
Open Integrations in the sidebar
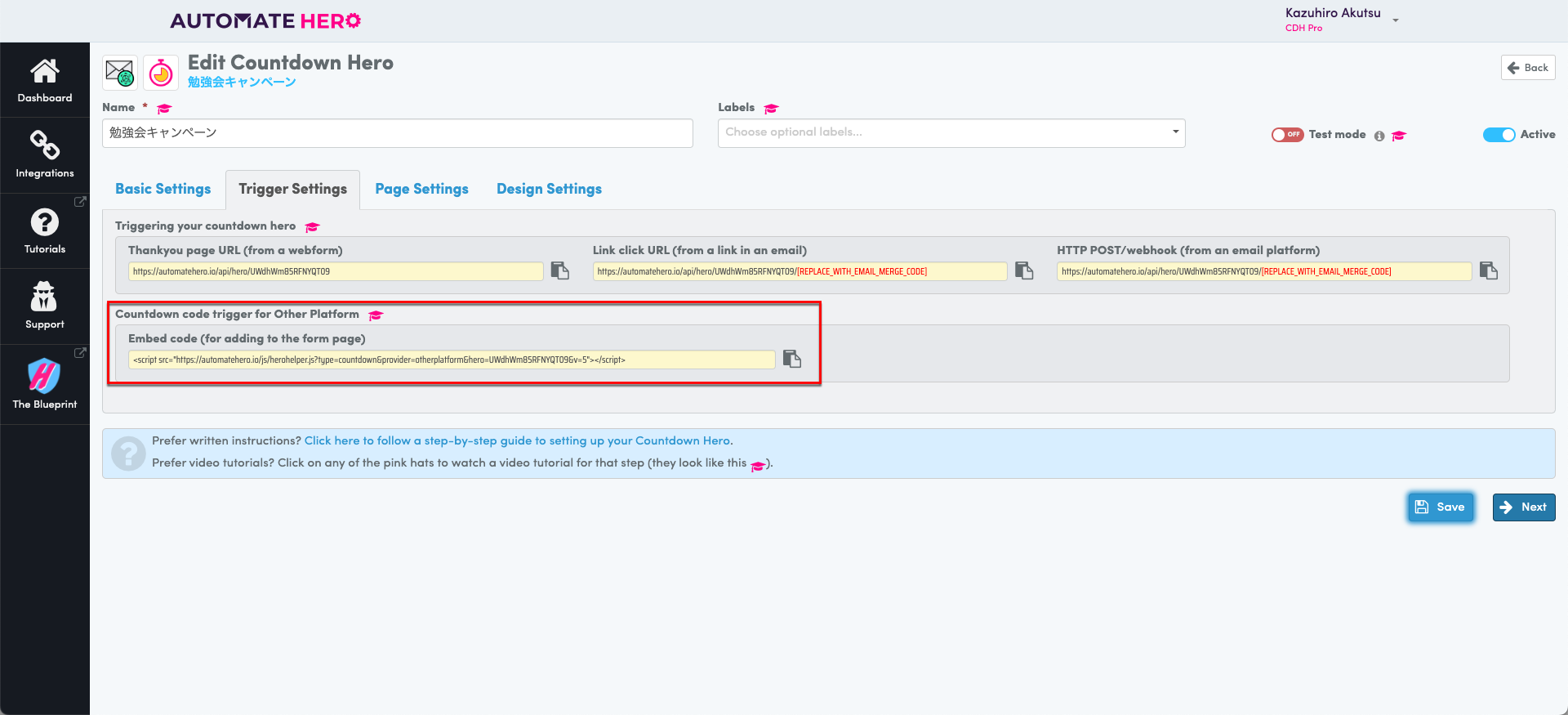[45, 154]
